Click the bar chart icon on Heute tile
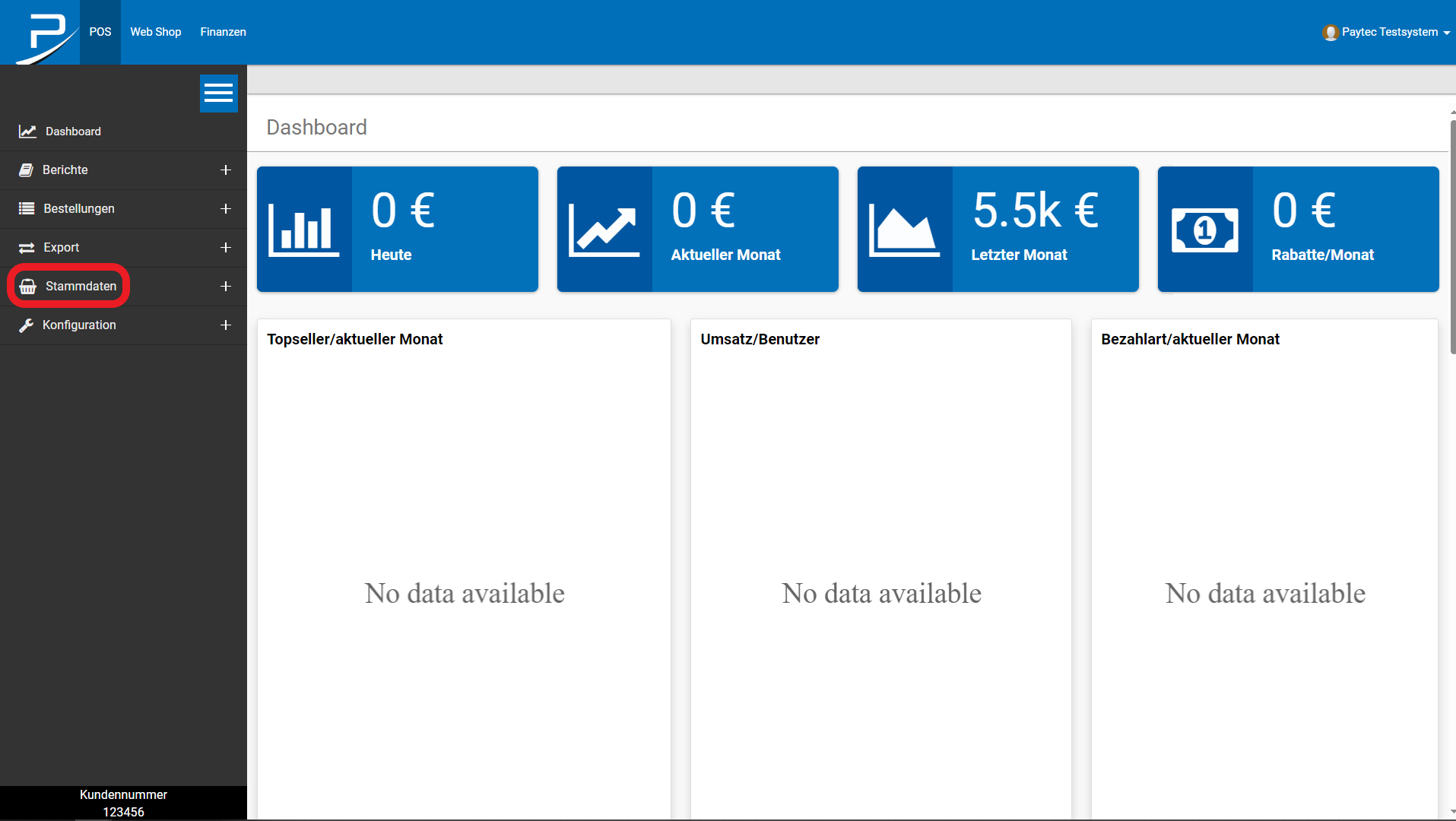Image resolution: width=1456 pixels, height=821 pixels. coord(303,228)
